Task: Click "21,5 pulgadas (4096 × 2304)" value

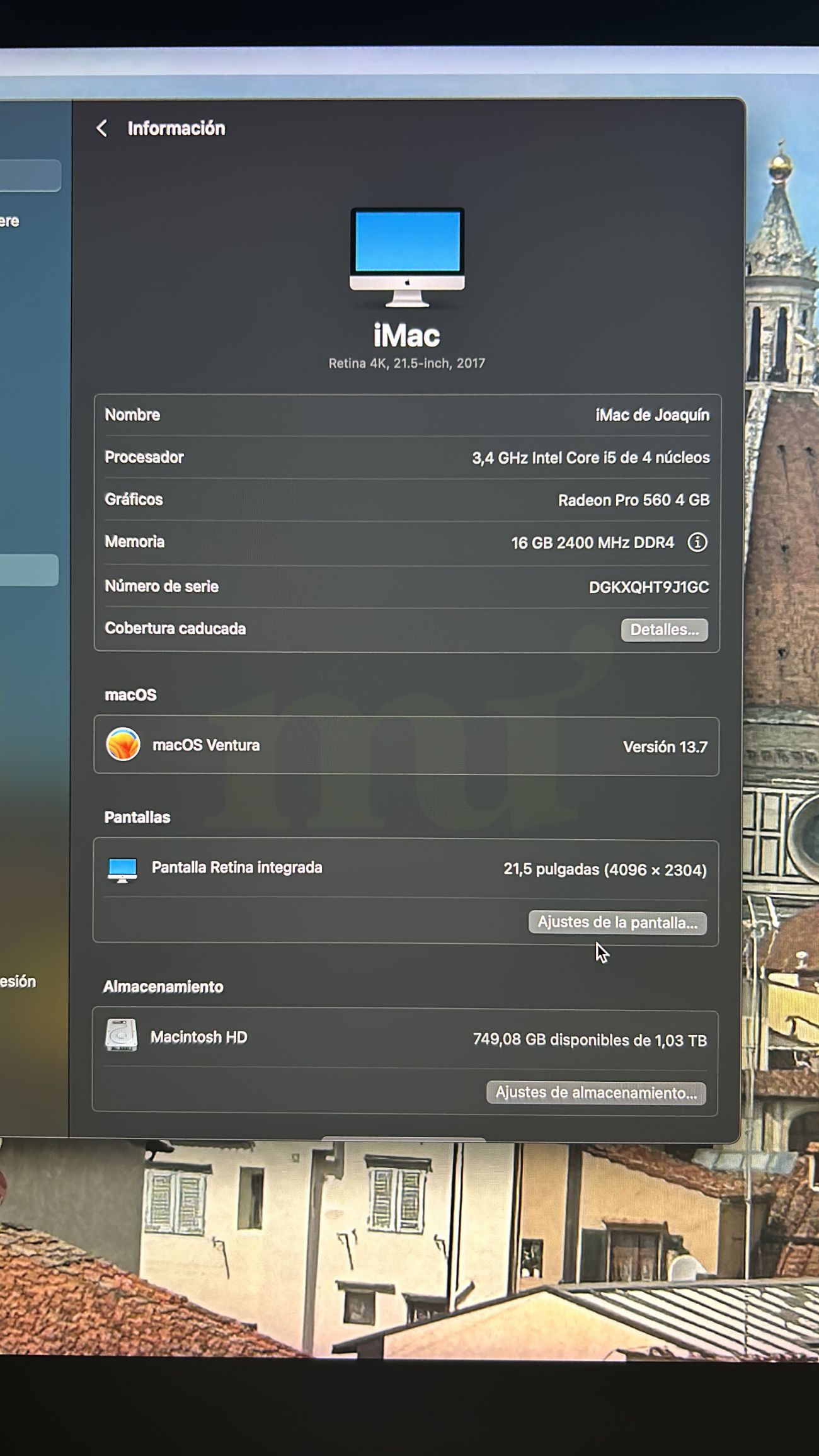Action: 605,870
